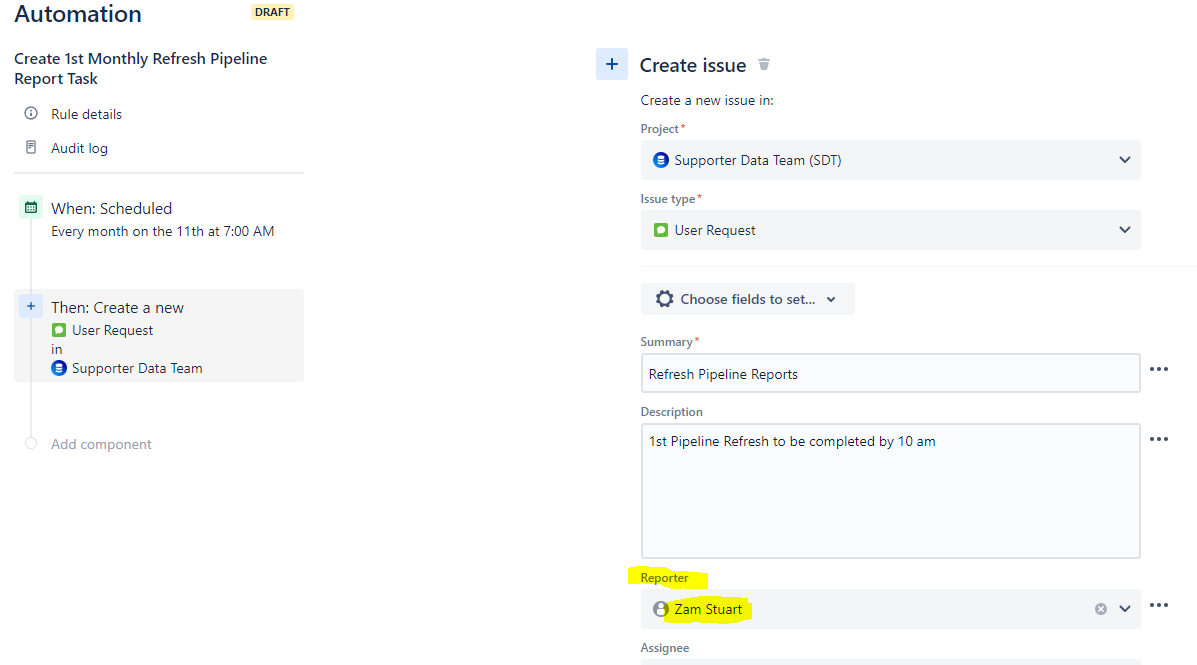Screen dimensions: 1197x665
Task: Open Rule details in sidebar
Action: coord(86,114)
